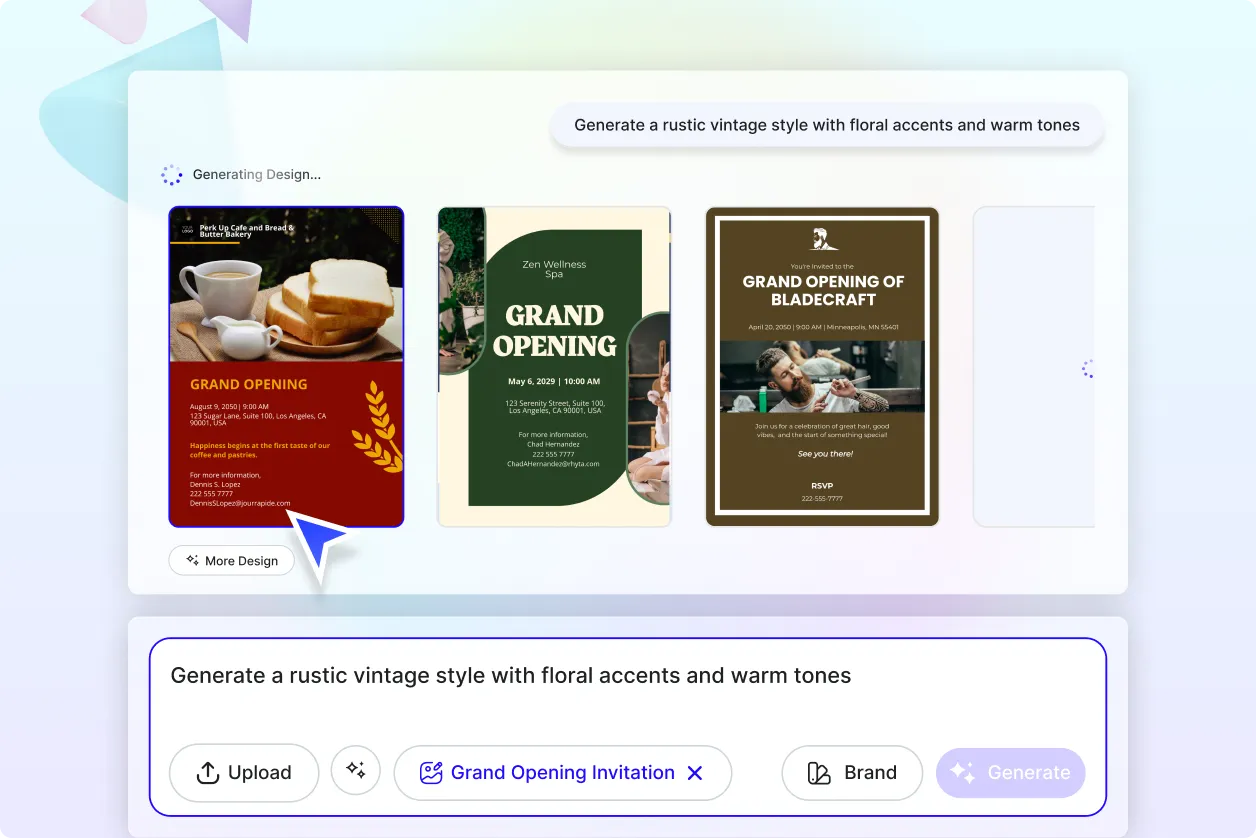This screenshot has width=1256, height=838.
Task: Click the Generating Design loading spinner icon
Action: (172, 174)
